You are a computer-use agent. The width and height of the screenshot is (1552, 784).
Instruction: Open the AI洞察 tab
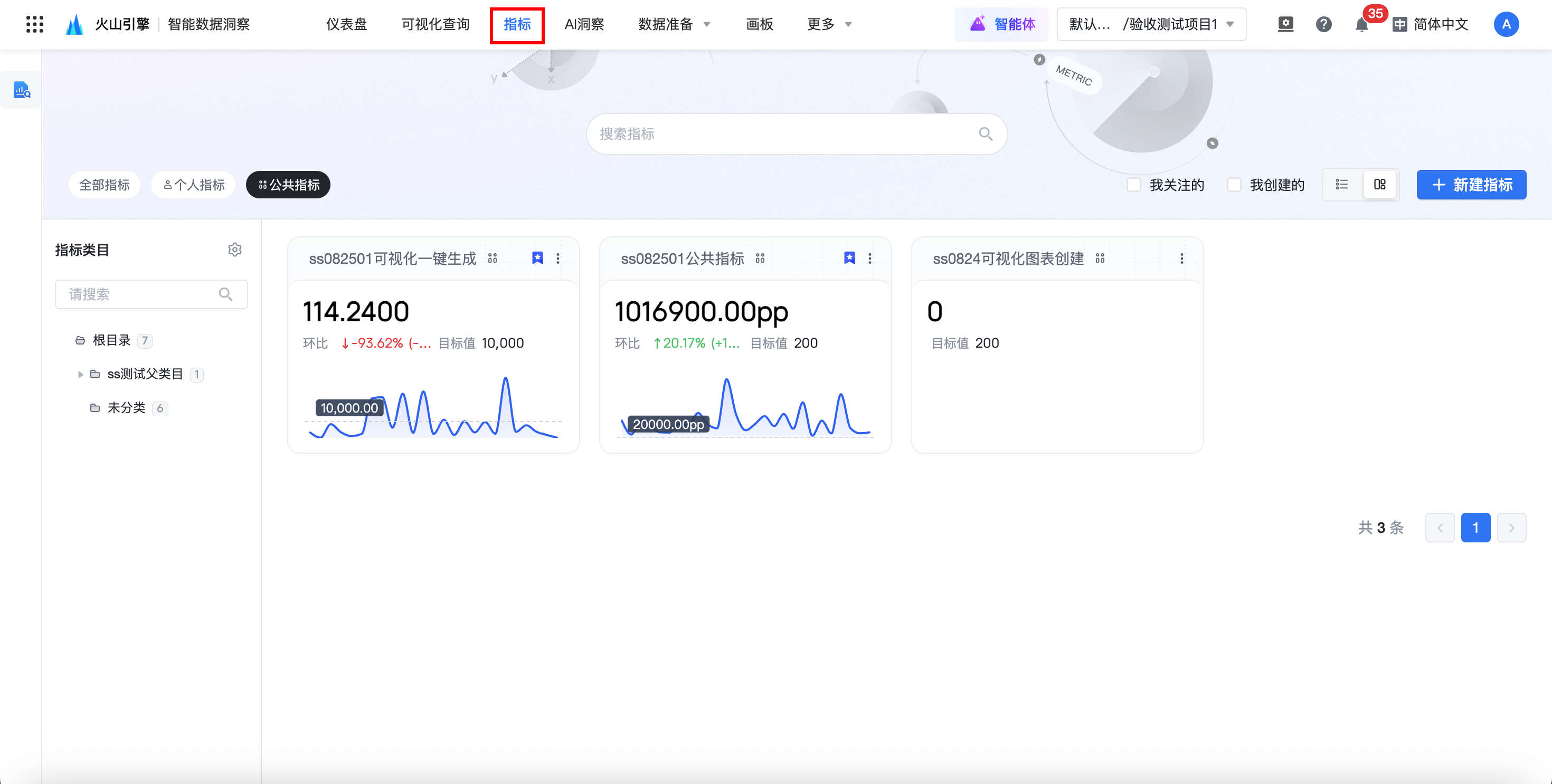point(584,25)
